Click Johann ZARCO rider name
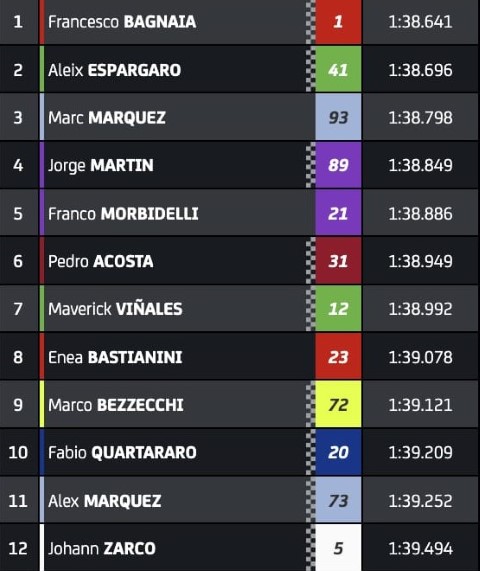Screen dimensions: 480x571 point(102,548)
